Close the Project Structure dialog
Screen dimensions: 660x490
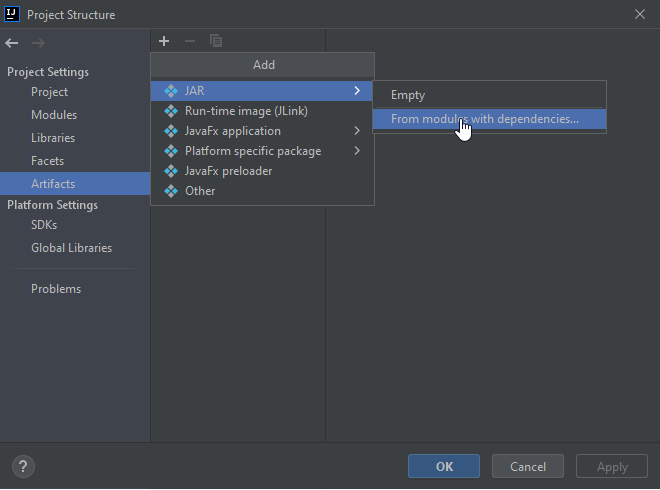tap(639, 14)
